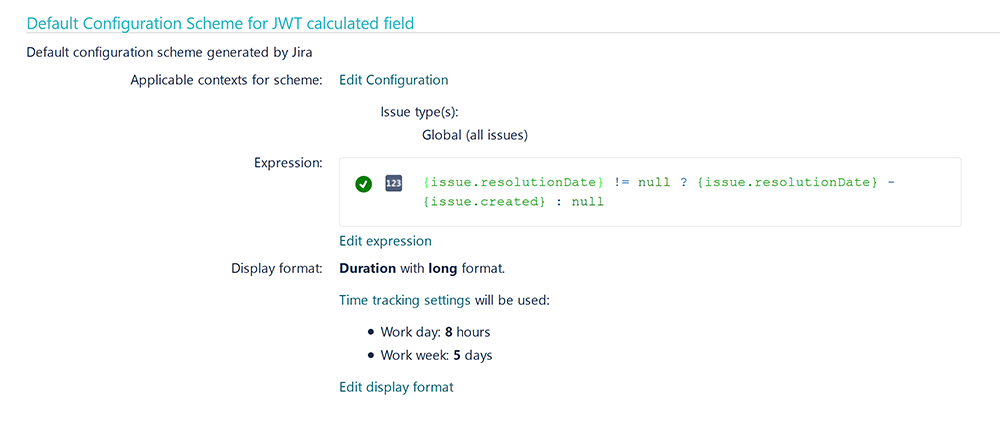Select the text 'Global (all issues)'
The height and width of the screenshot is (428, 1000).
475,135
